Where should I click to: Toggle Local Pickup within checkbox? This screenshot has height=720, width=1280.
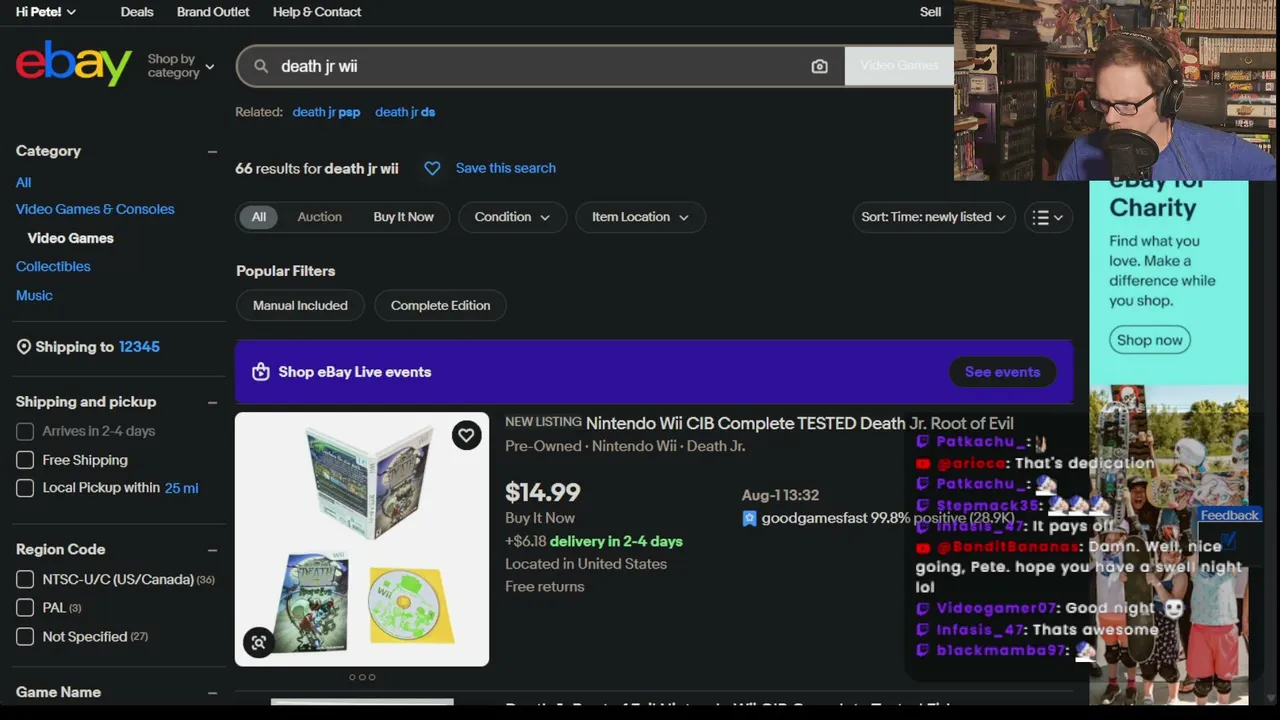click(x=25, y=488)
